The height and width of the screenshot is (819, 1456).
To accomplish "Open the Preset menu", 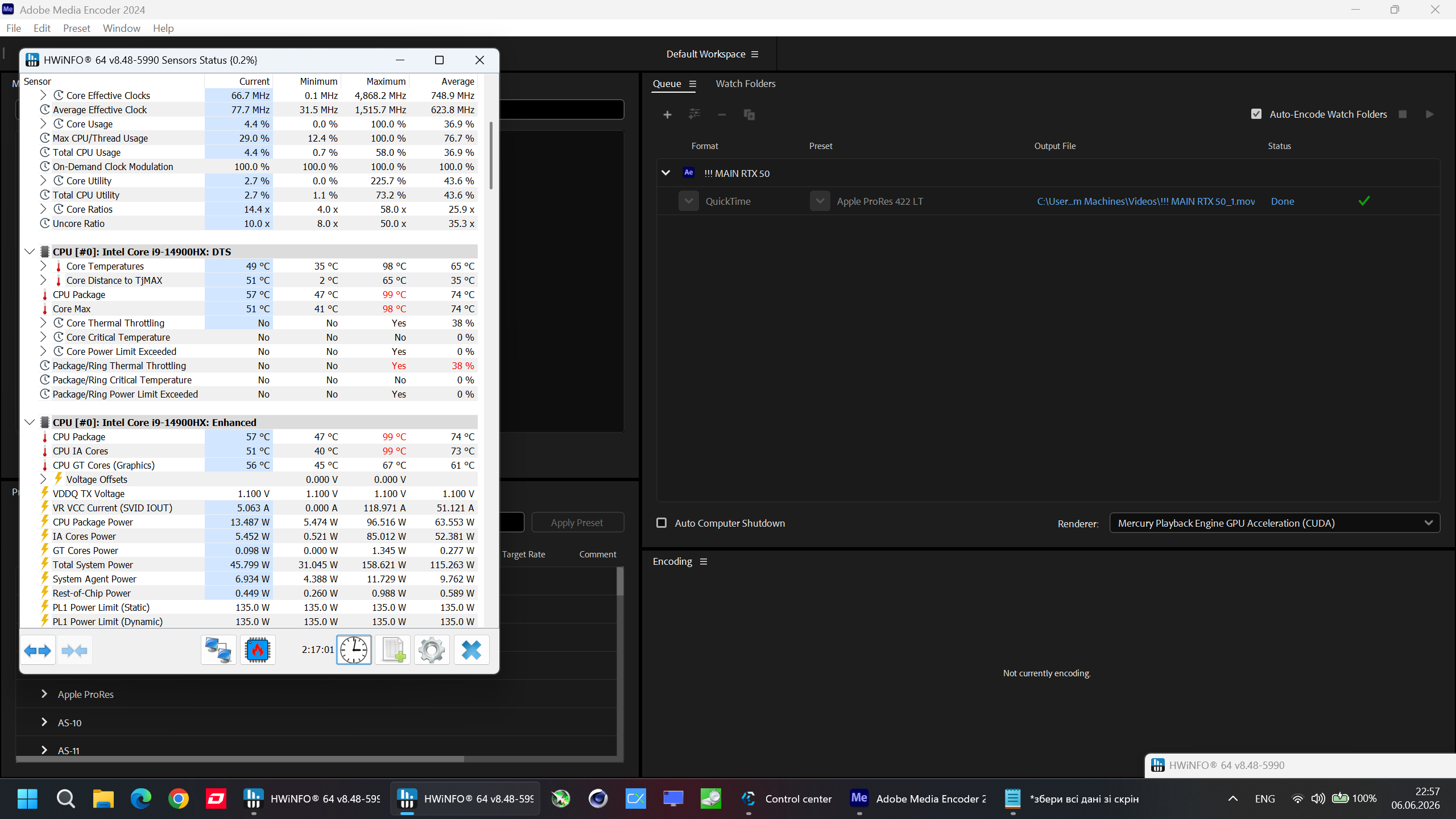I will click(77, 28).
